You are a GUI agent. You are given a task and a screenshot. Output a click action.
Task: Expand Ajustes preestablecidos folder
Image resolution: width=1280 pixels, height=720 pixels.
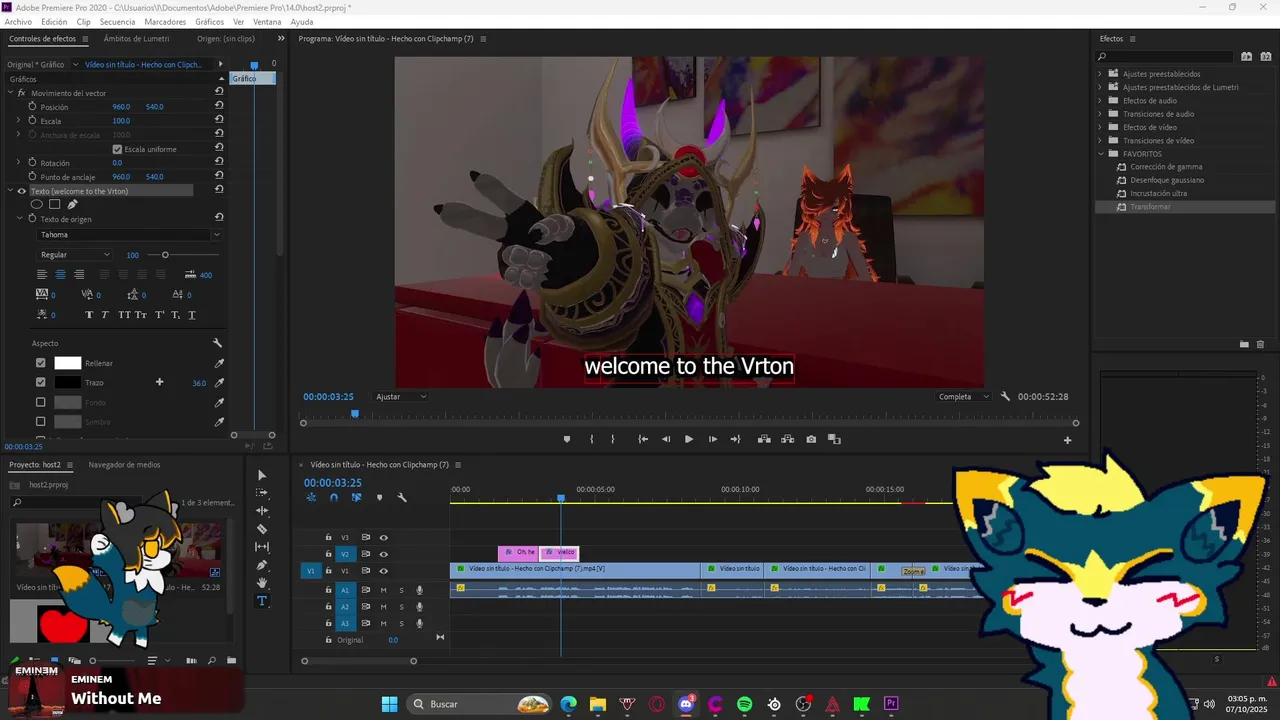coord(1100,74)
